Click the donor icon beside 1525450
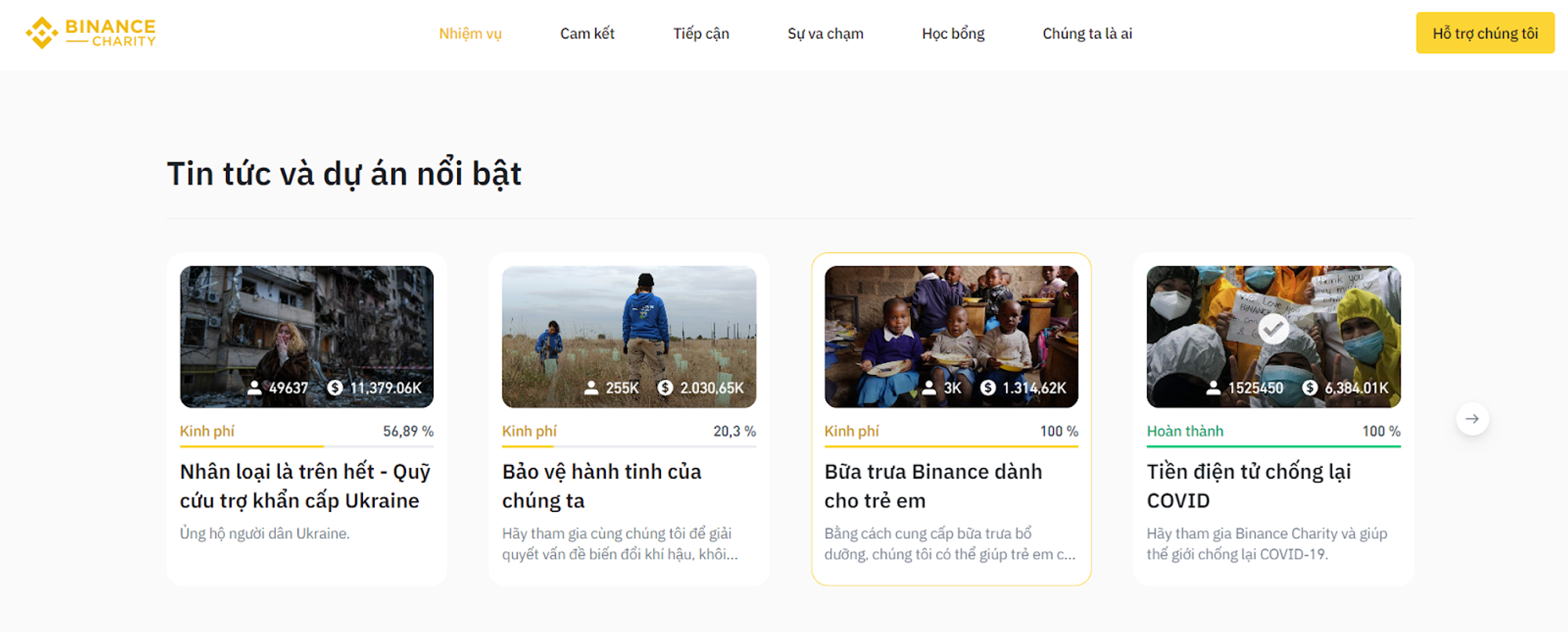Screen dimensions: 1568x632 tap(1213, 387)
